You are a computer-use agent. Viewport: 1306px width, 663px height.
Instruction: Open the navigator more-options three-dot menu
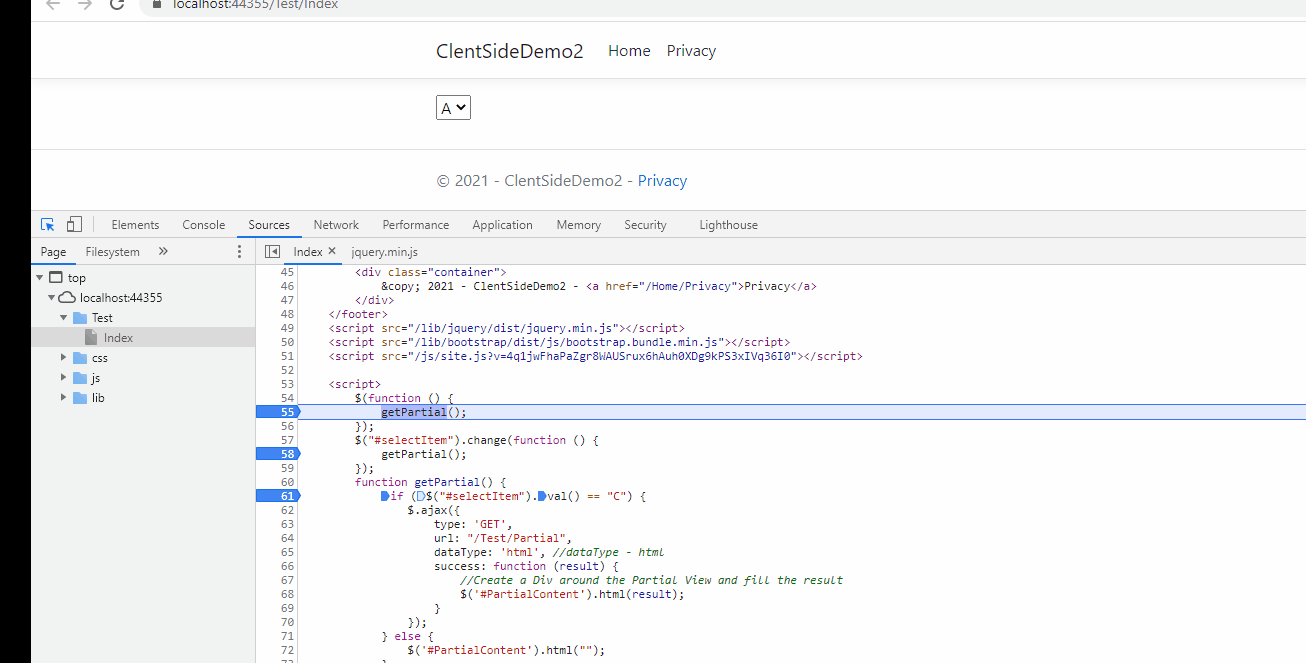(x=239, y=252)
